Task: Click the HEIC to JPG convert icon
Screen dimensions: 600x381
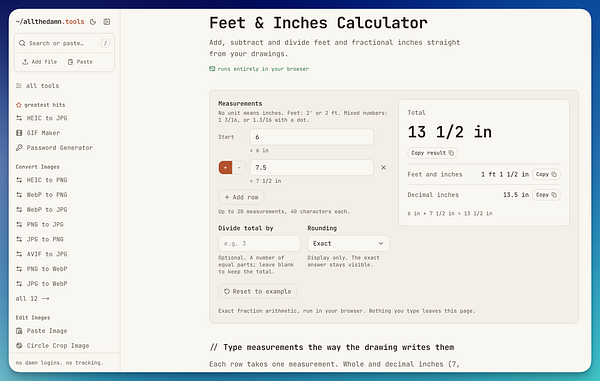Action: click(19, 118)
